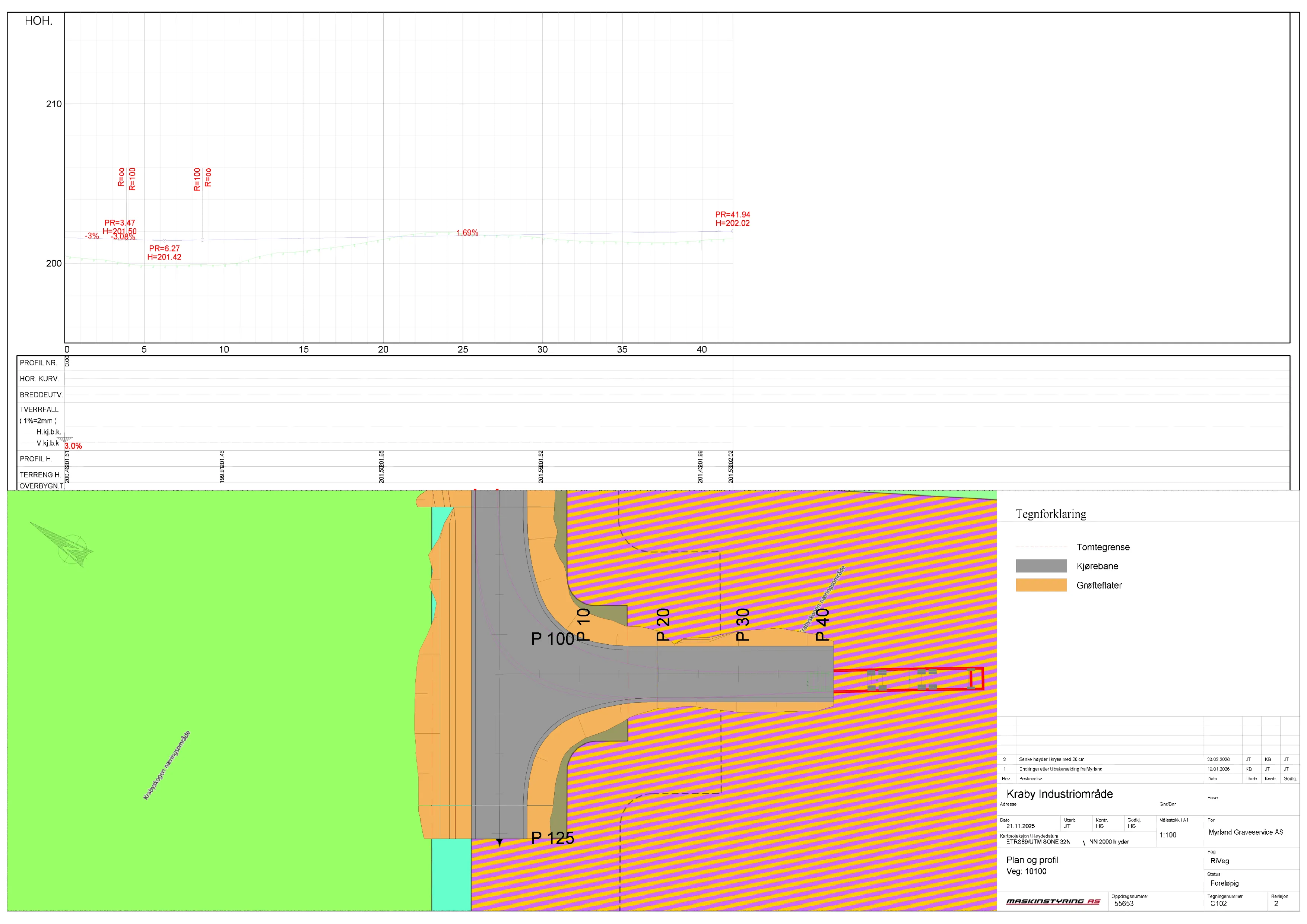Select the gray Kjørebane legend swatch
Image resolution: width=1307 pixels, height=924 pixels.
click(1041, 566)
